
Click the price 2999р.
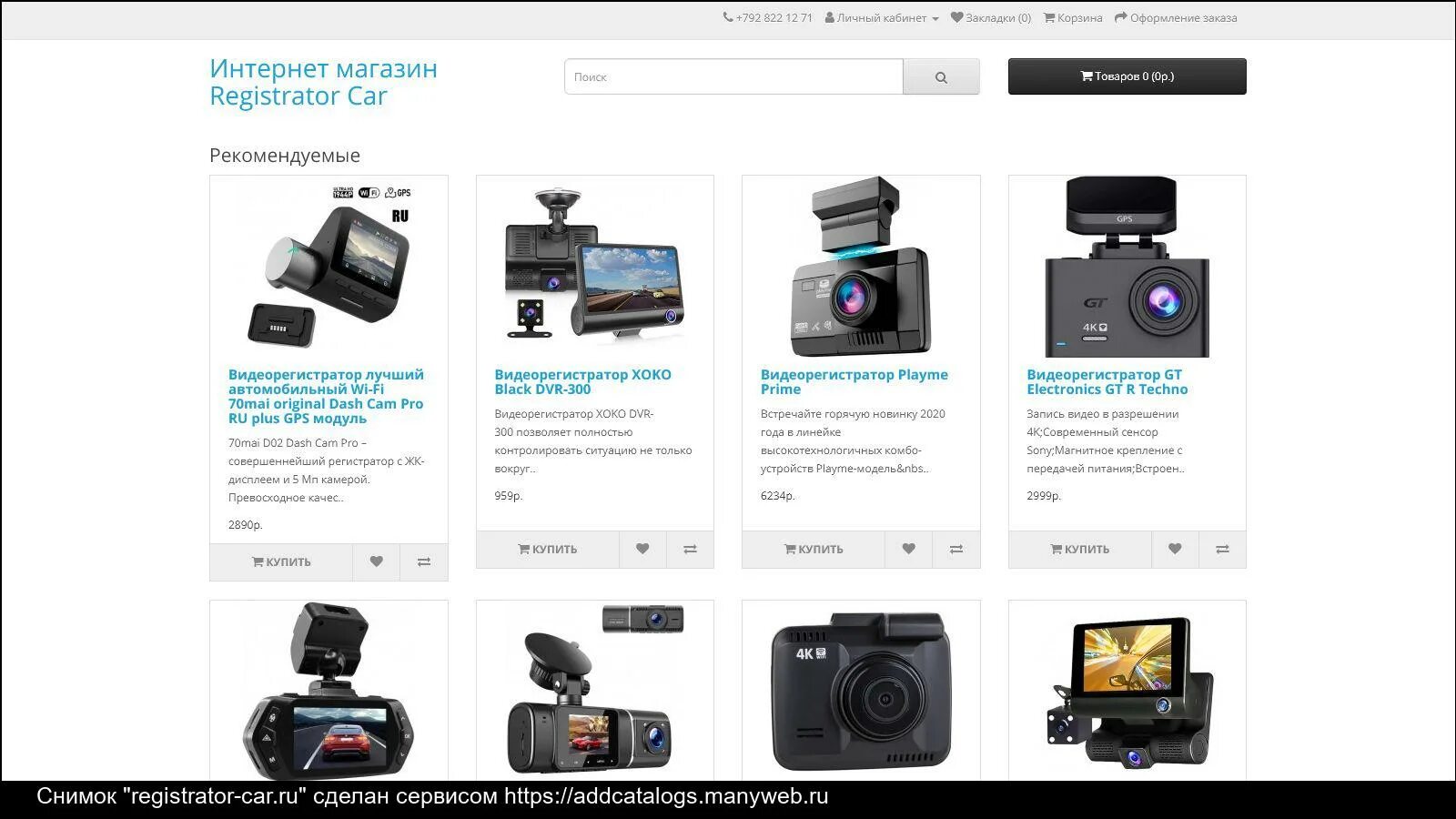click(1044, 496)
